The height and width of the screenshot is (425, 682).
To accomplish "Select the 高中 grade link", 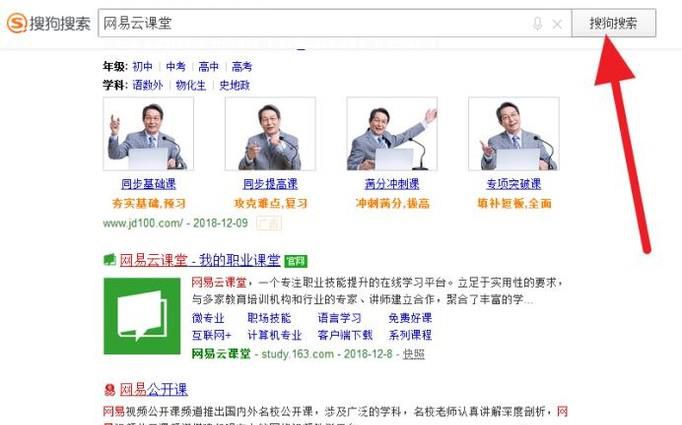I will 209,67.
